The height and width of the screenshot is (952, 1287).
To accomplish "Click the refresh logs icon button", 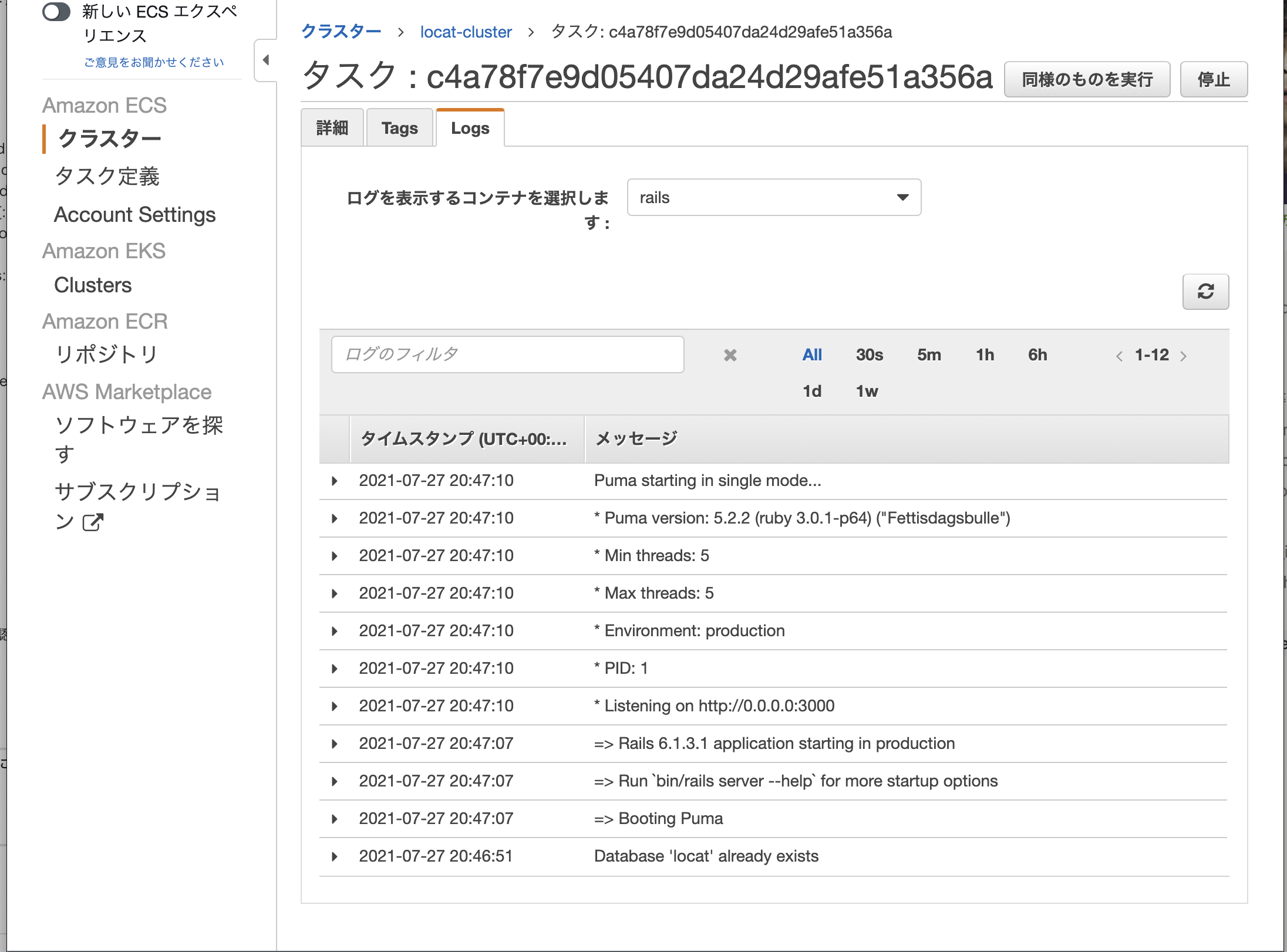I will [x=1205, y=292].
